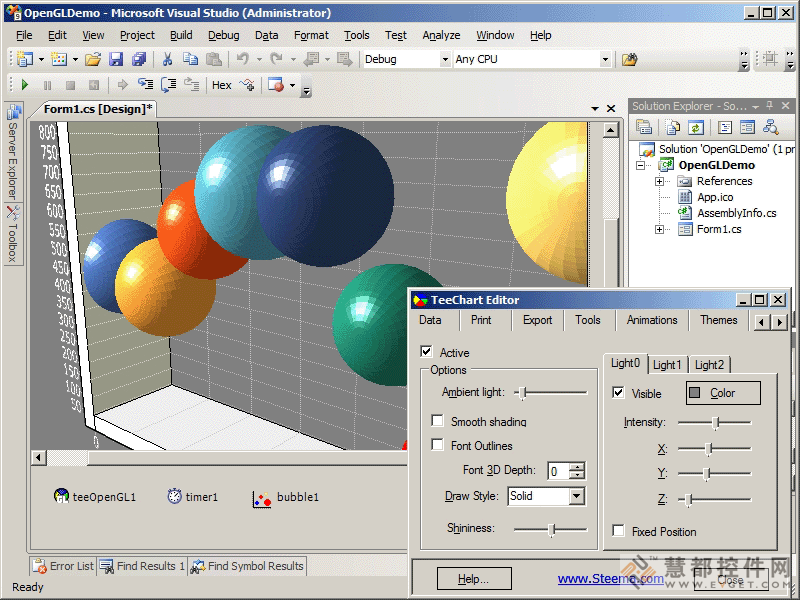The height and width of the screenshot is (600, 800).
Task: Click the Intensity slider for Light0
Action: coord(714,422)
